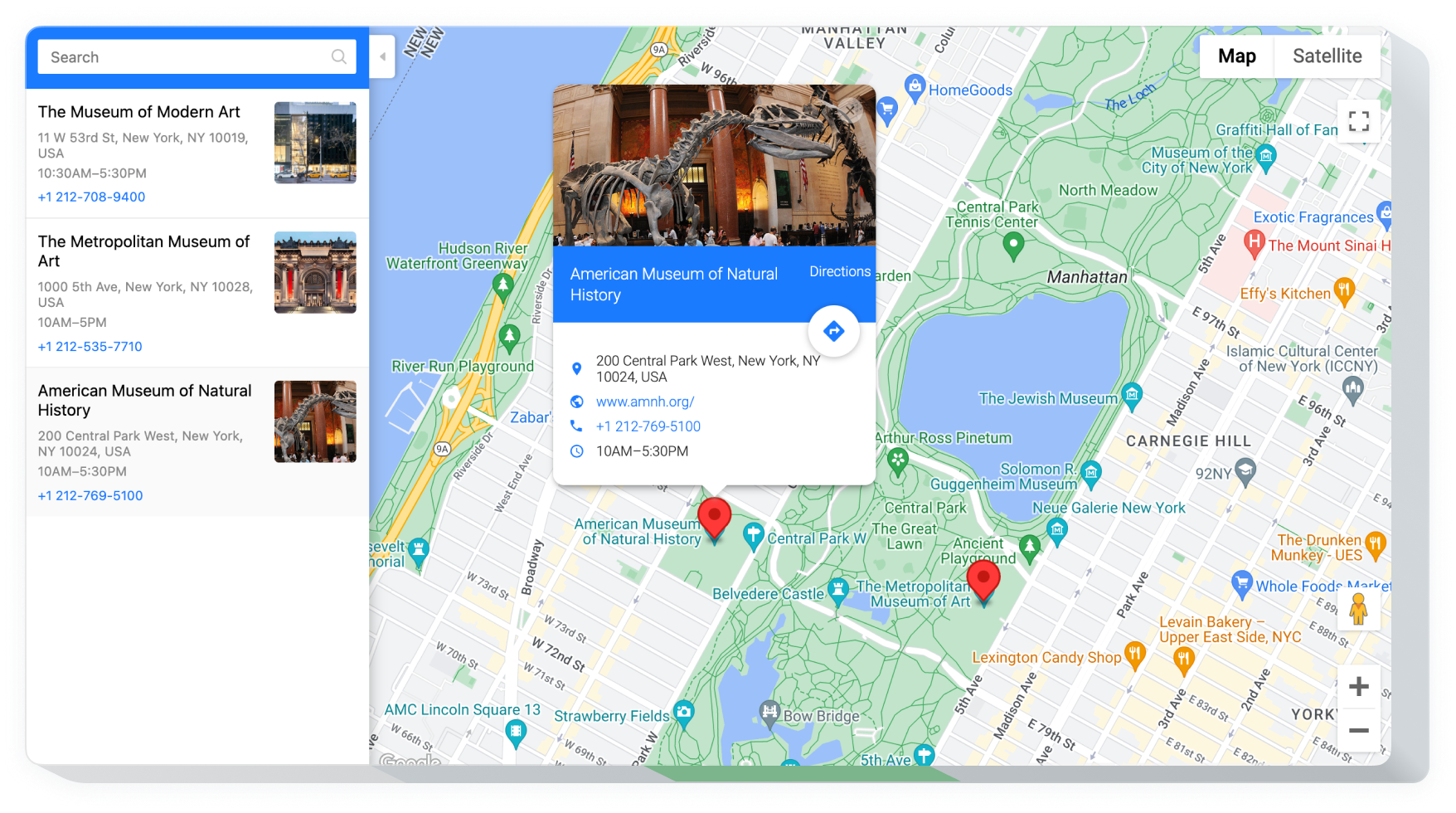Image resolution: width=1456 pixels, height=813 pixels.
Task: Click the HomeGoods shopping marker icon
Action: tap(915, 86)
